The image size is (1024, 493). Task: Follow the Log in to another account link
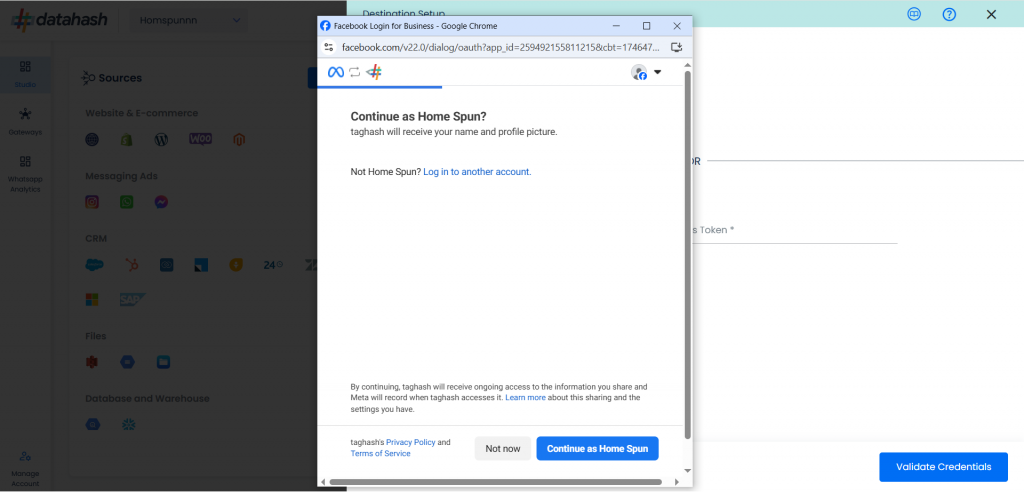pos(477,172)
